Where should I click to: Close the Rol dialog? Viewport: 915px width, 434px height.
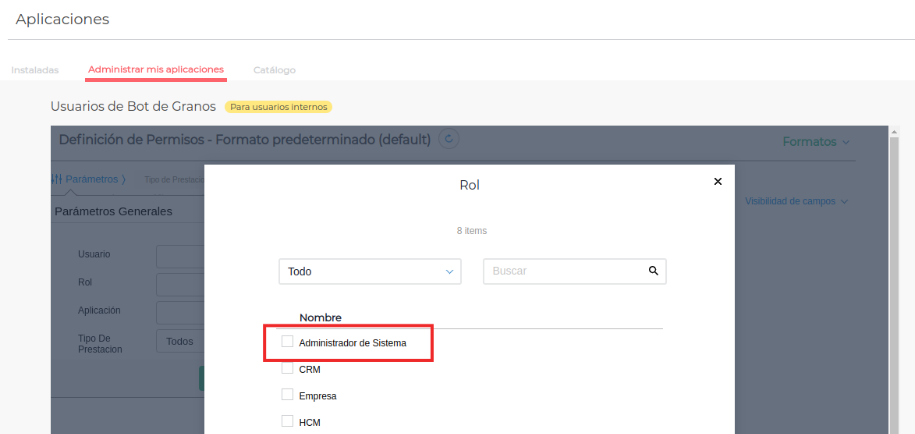(717, 182)
